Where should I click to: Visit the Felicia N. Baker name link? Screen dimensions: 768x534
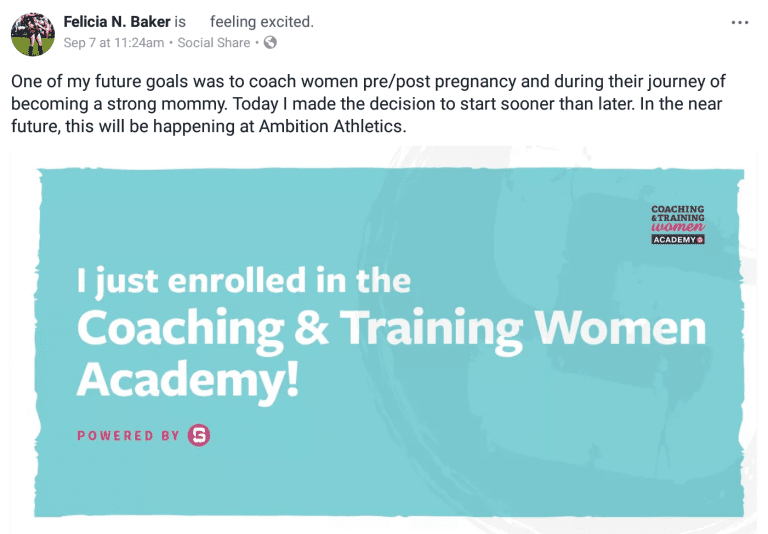[117, 22]
